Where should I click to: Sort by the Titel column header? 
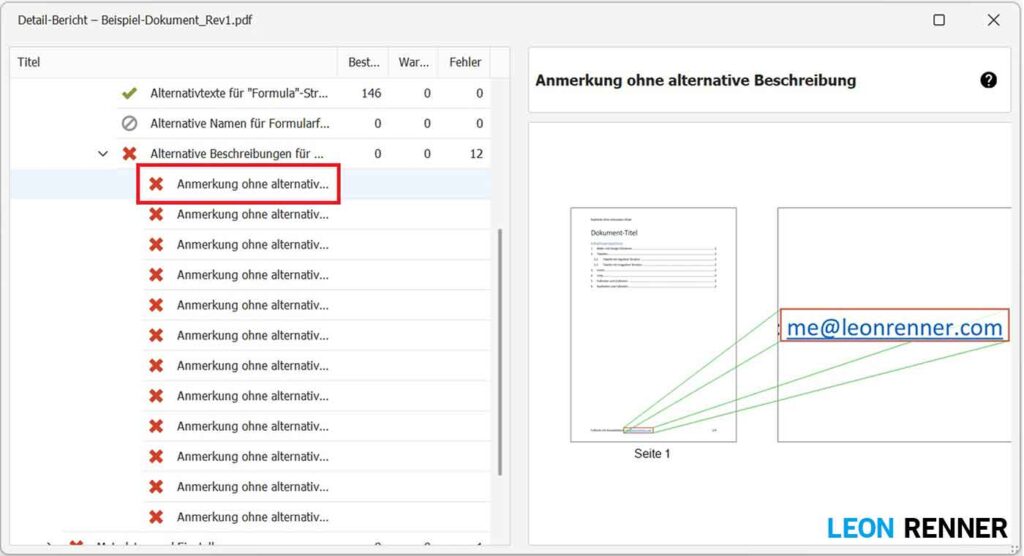click(170, 62)
